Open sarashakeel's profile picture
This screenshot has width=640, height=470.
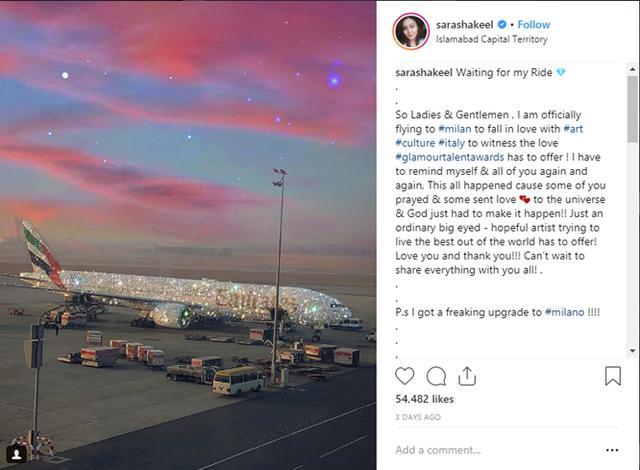pos(410,31)
